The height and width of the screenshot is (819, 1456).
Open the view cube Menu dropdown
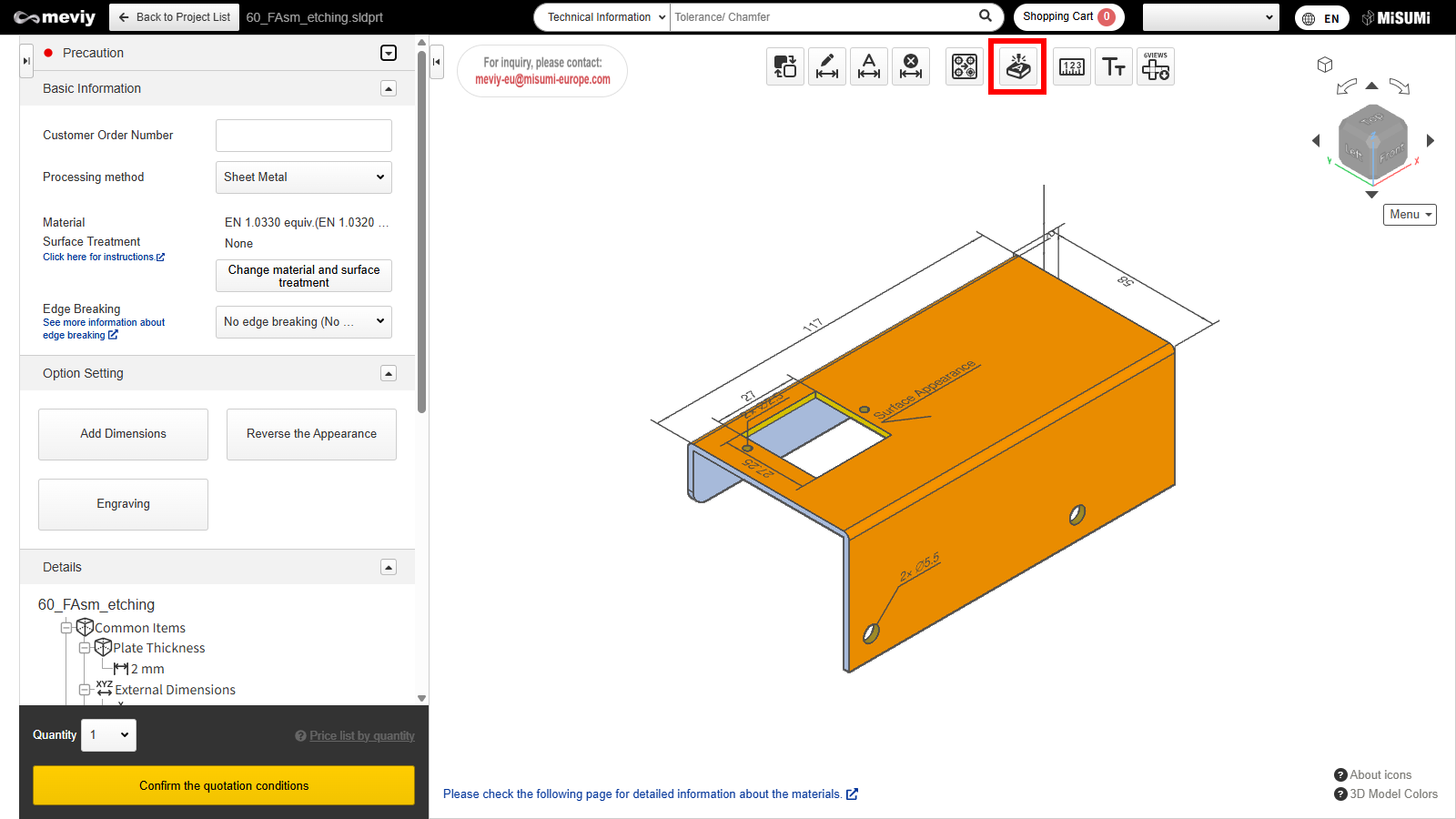1410,215
